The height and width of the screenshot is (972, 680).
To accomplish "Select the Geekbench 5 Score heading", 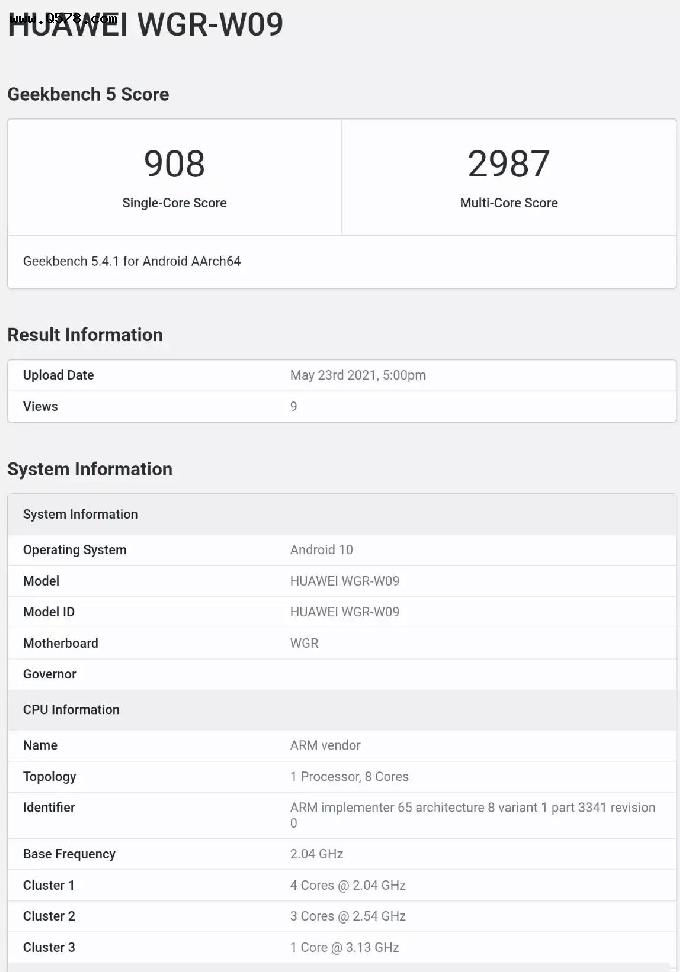I will click(88, 94).
